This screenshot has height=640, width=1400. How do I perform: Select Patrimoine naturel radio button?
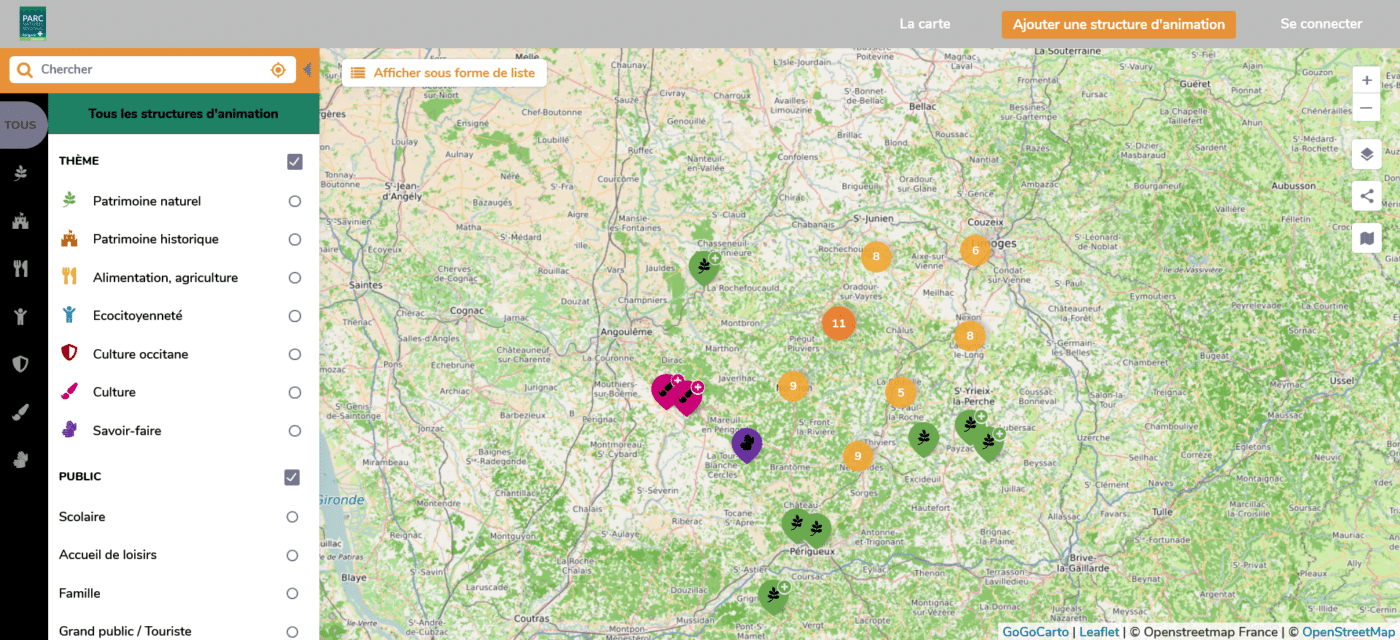click(x=295, y=201)
